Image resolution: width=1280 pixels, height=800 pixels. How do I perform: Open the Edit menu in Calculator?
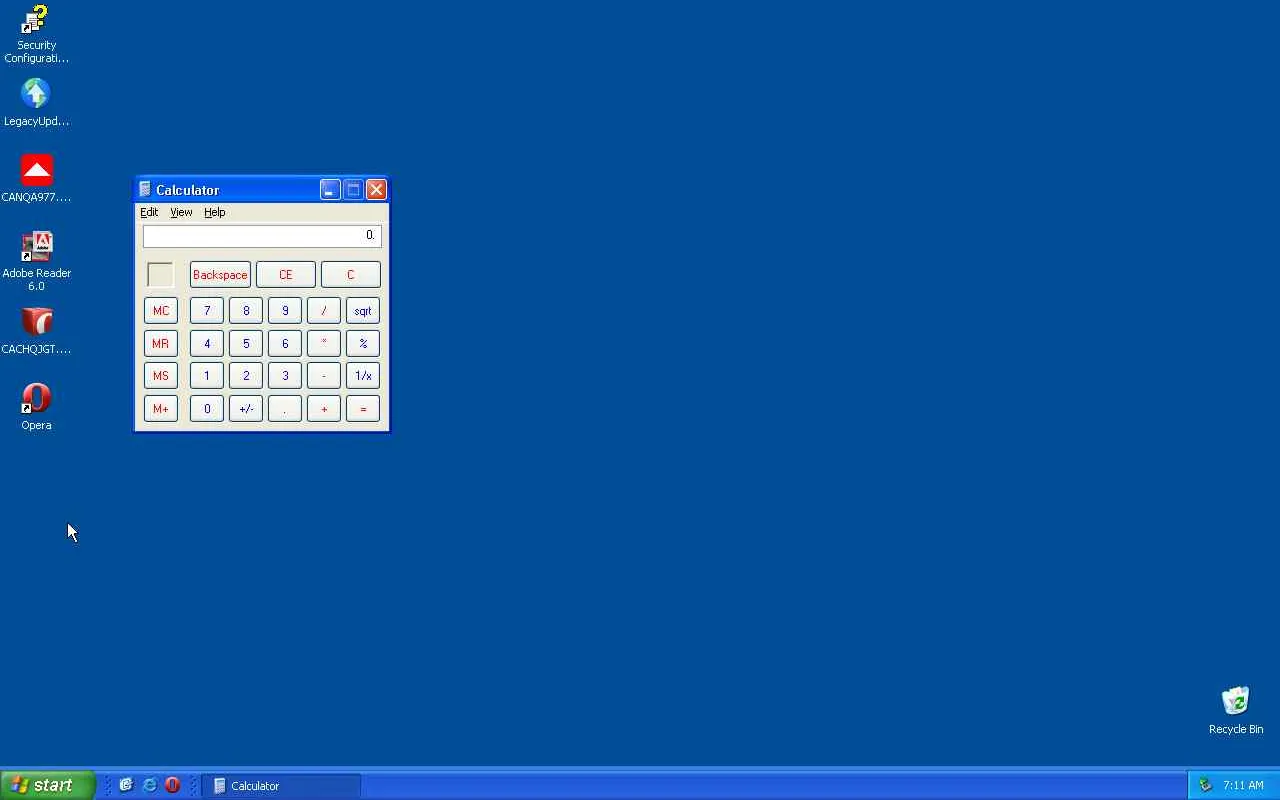149,212
